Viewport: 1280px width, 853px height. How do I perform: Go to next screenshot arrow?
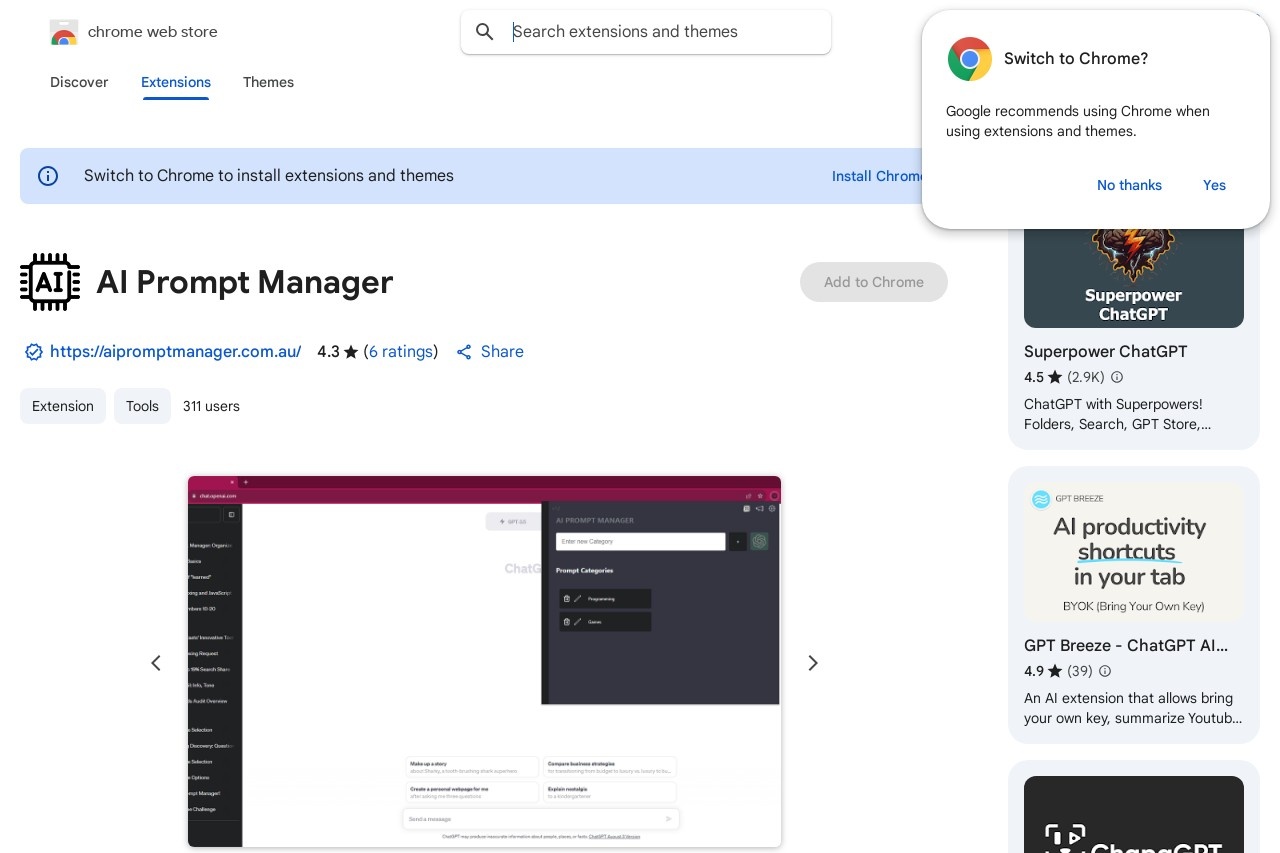813,663
